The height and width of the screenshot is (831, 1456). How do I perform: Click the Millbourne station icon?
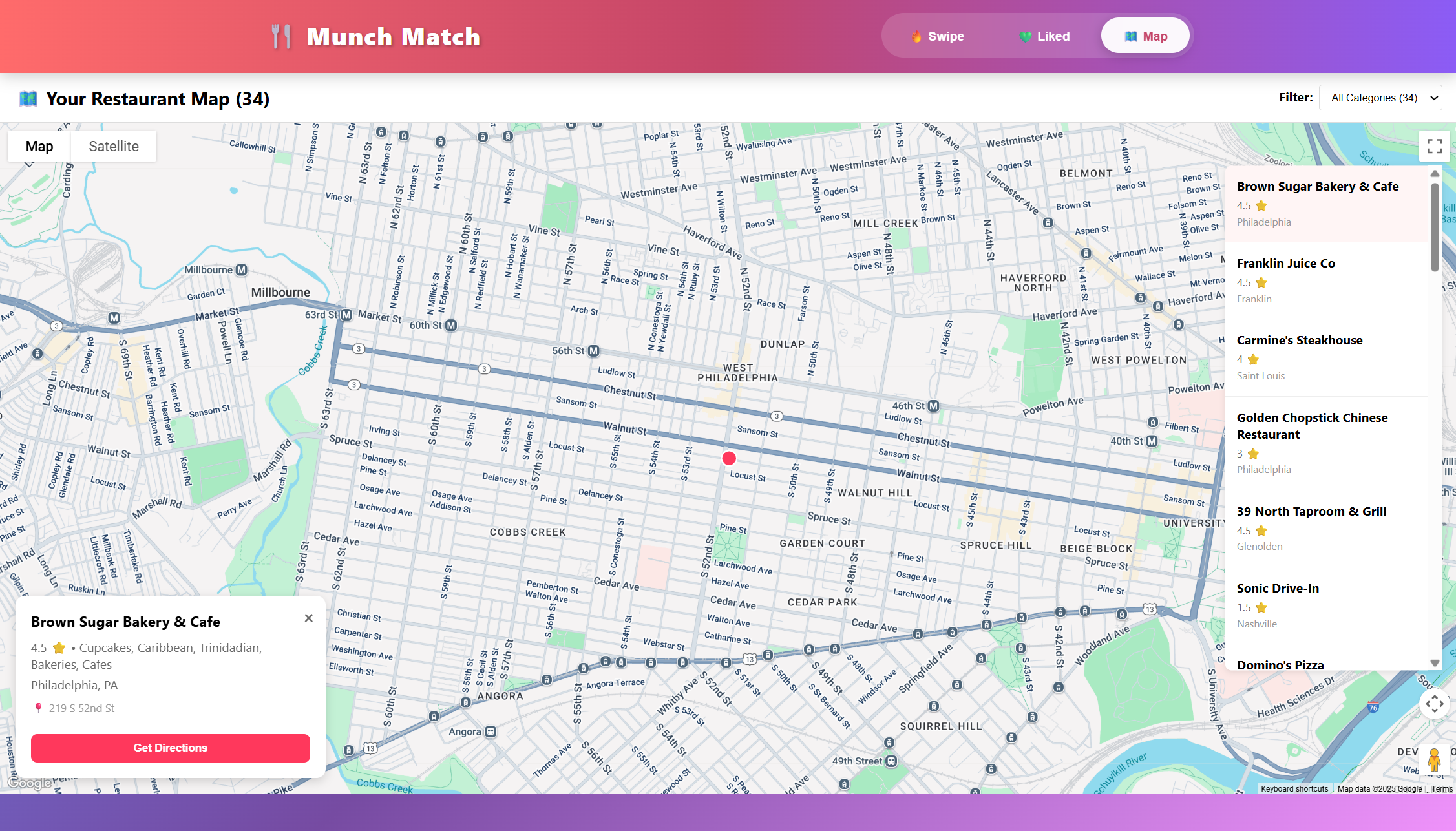[x=241, y=269]
